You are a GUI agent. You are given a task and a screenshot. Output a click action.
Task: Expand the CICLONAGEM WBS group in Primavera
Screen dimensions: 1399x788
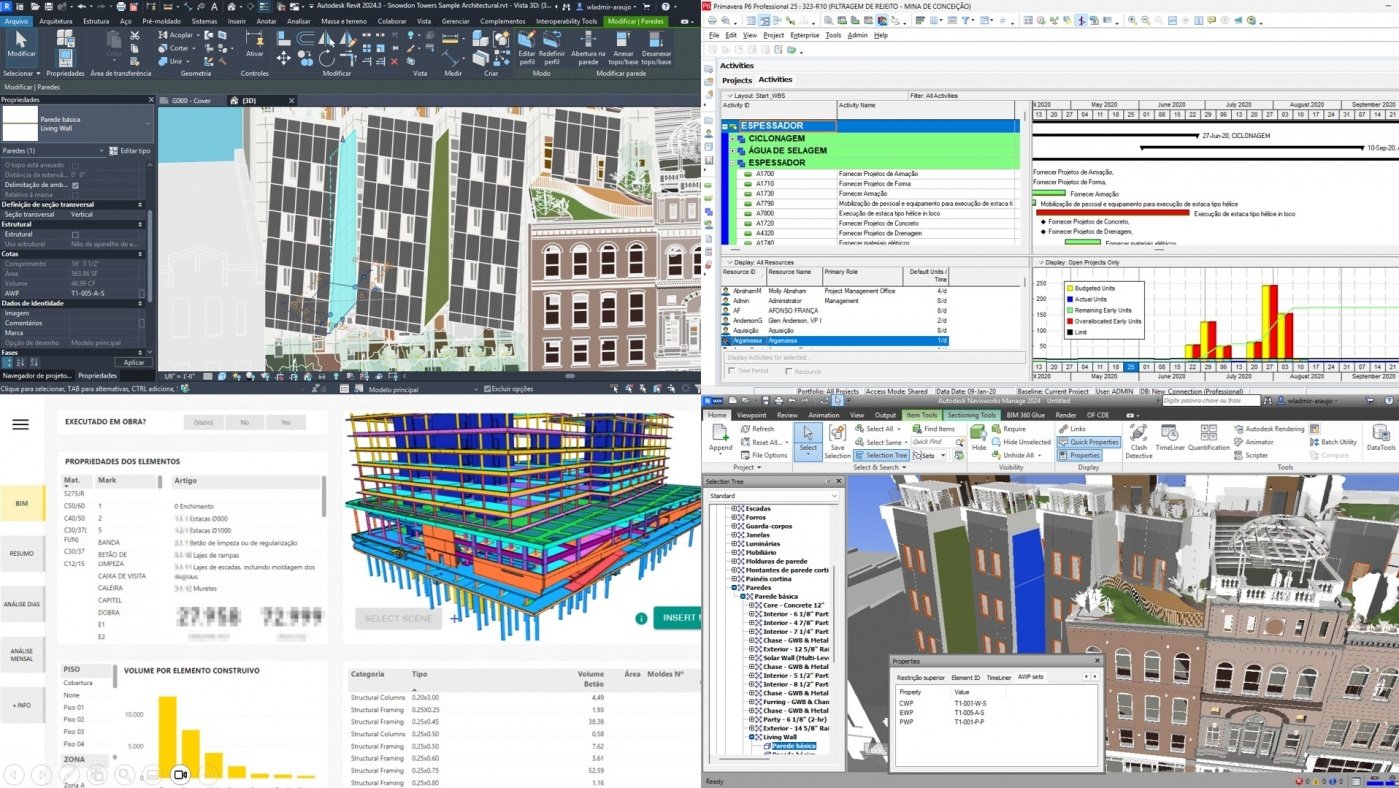pos(732,138)
